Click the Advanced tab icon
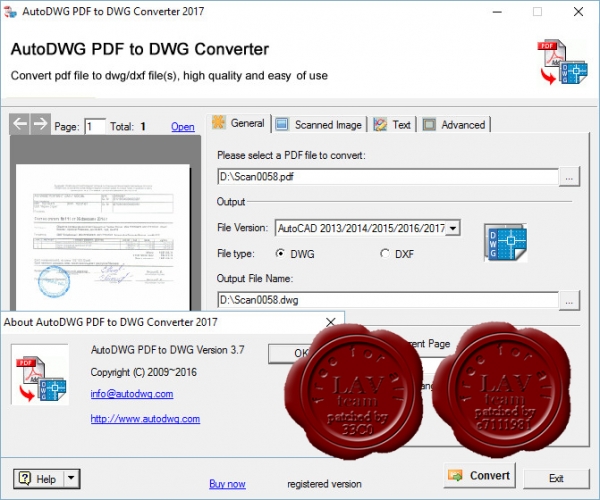The image size is (600, 500). (429, 125)
